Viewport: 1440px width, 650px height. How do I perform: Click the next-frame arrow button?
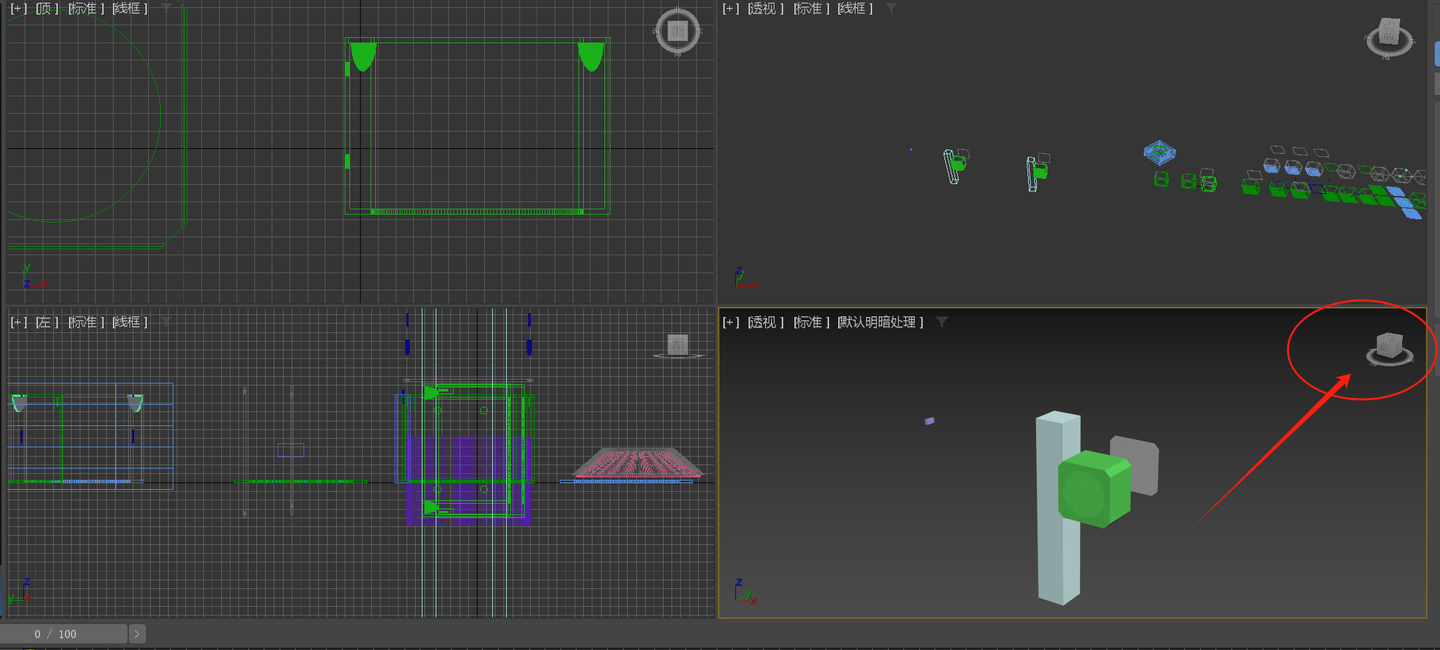click(137, 633)
